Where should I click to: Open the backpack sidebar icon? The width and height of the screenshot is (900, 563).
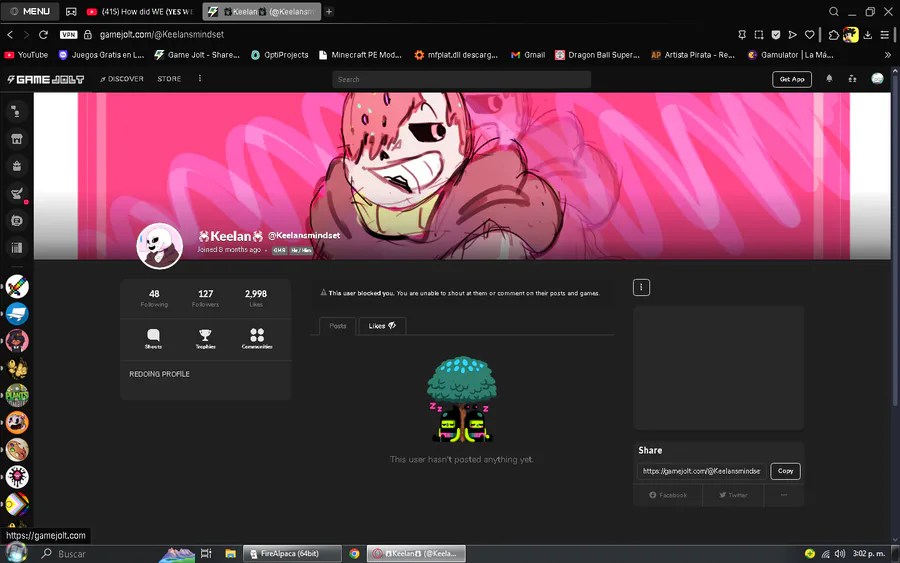pyautogui.click(x=17, y=166)
